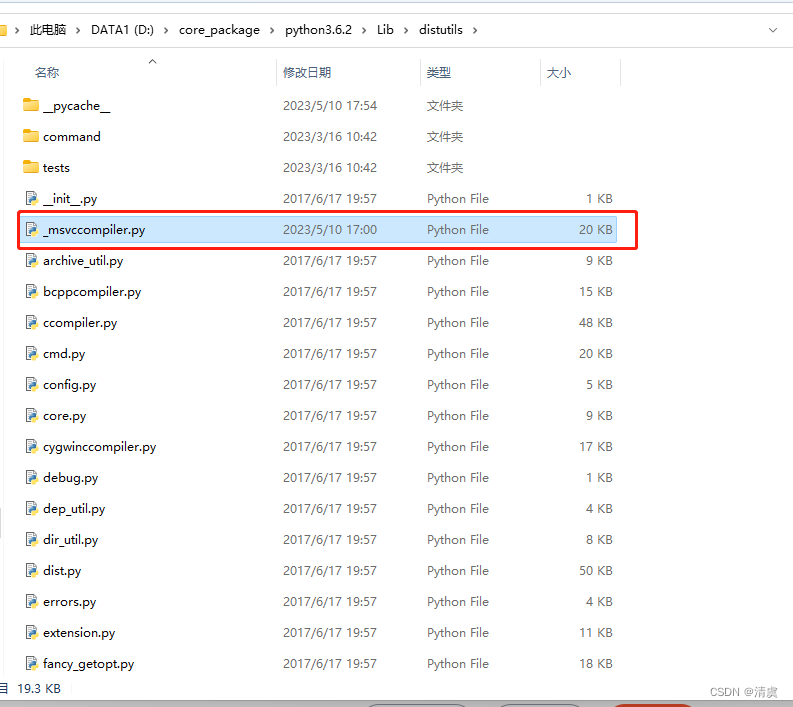The width and height of the screenshot is (793, 707).
Task: Open the chevron dropdown after python3.6.2
Action: pos(363,30)
